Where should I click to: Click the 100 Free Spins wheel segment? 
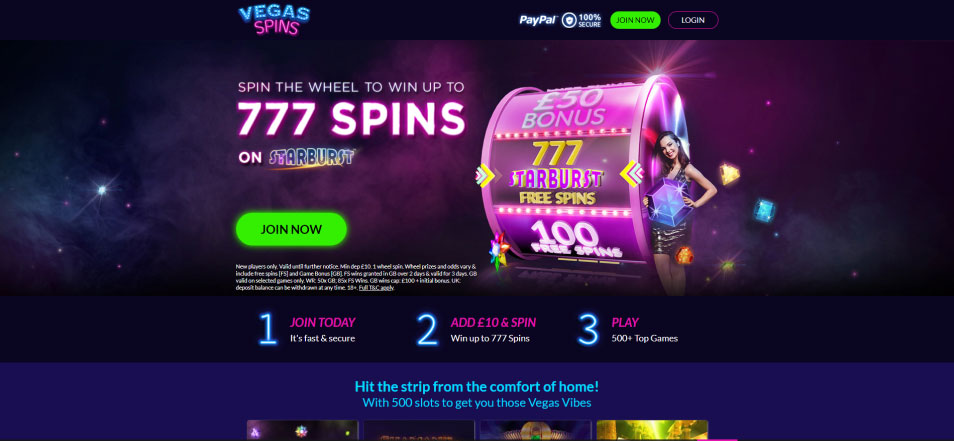575,238
